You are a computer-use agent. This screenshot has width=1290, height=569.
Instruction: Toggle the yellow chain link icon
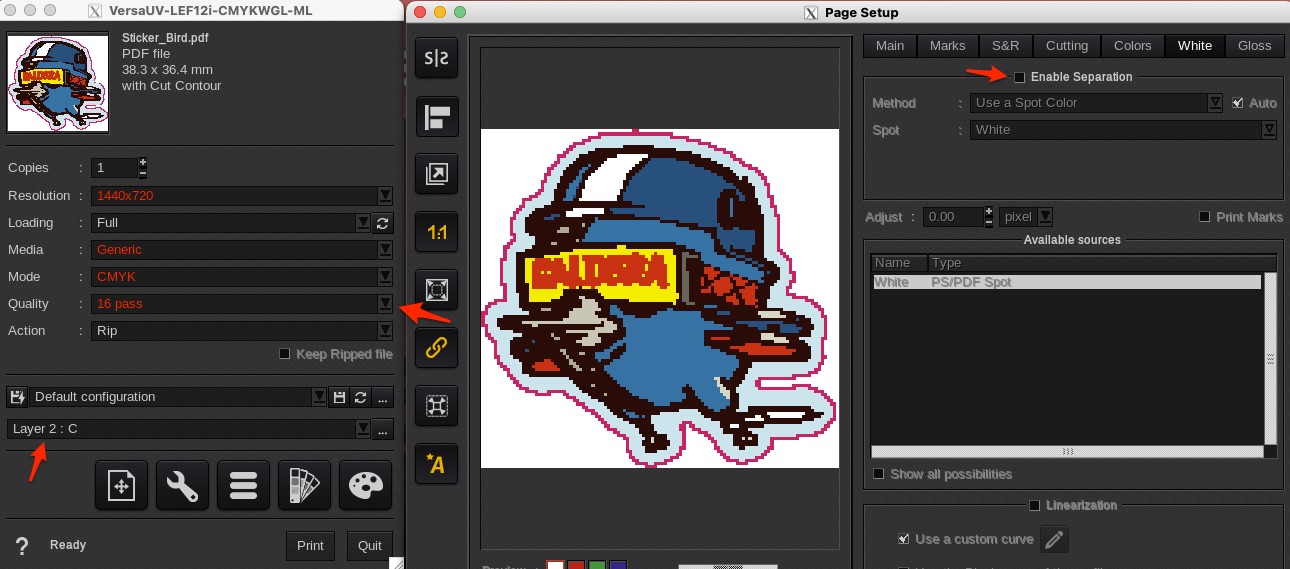437,348
